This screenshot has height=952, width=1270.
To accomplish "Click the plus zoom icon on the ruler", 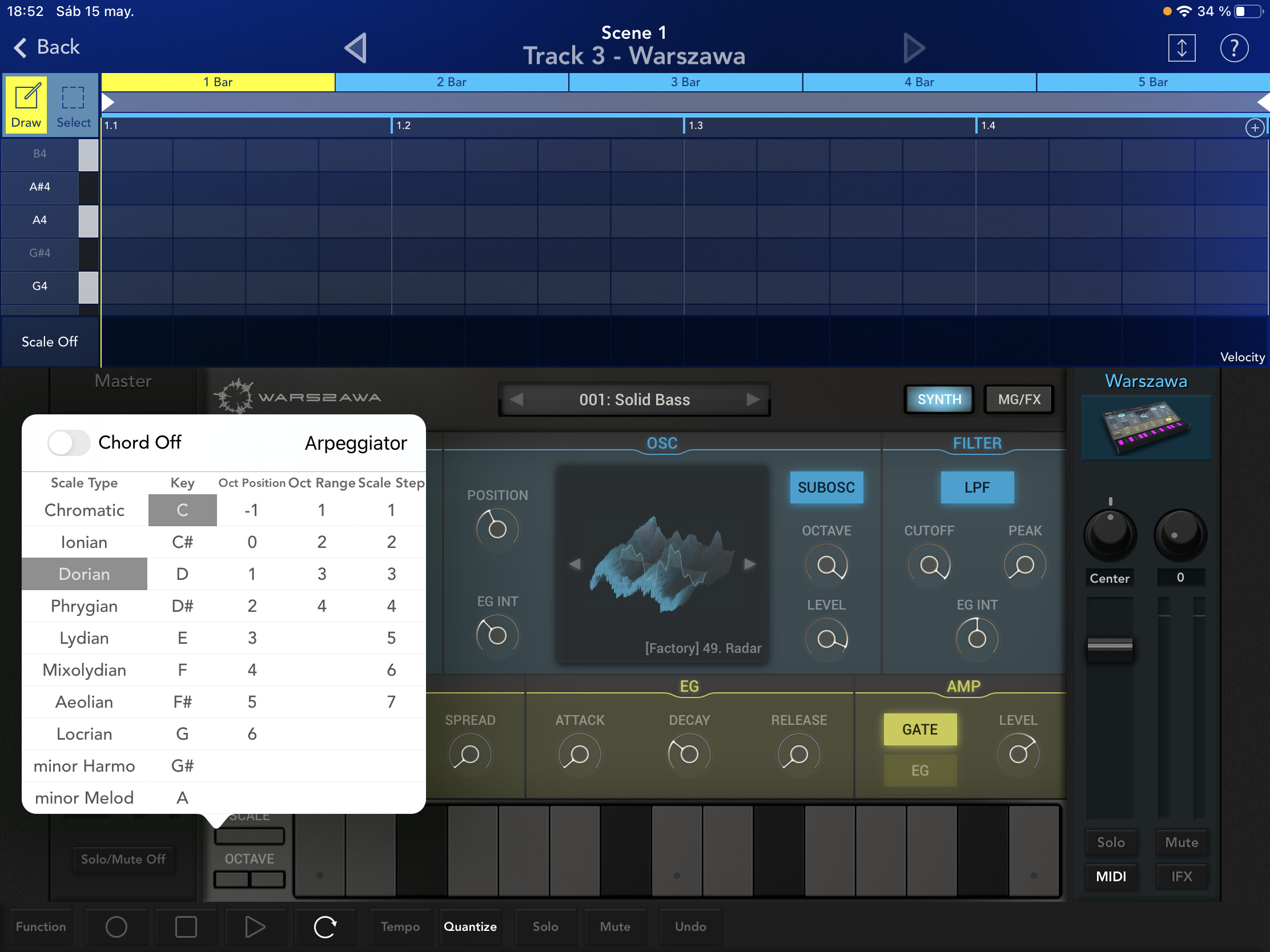I will click(1255, 127).
